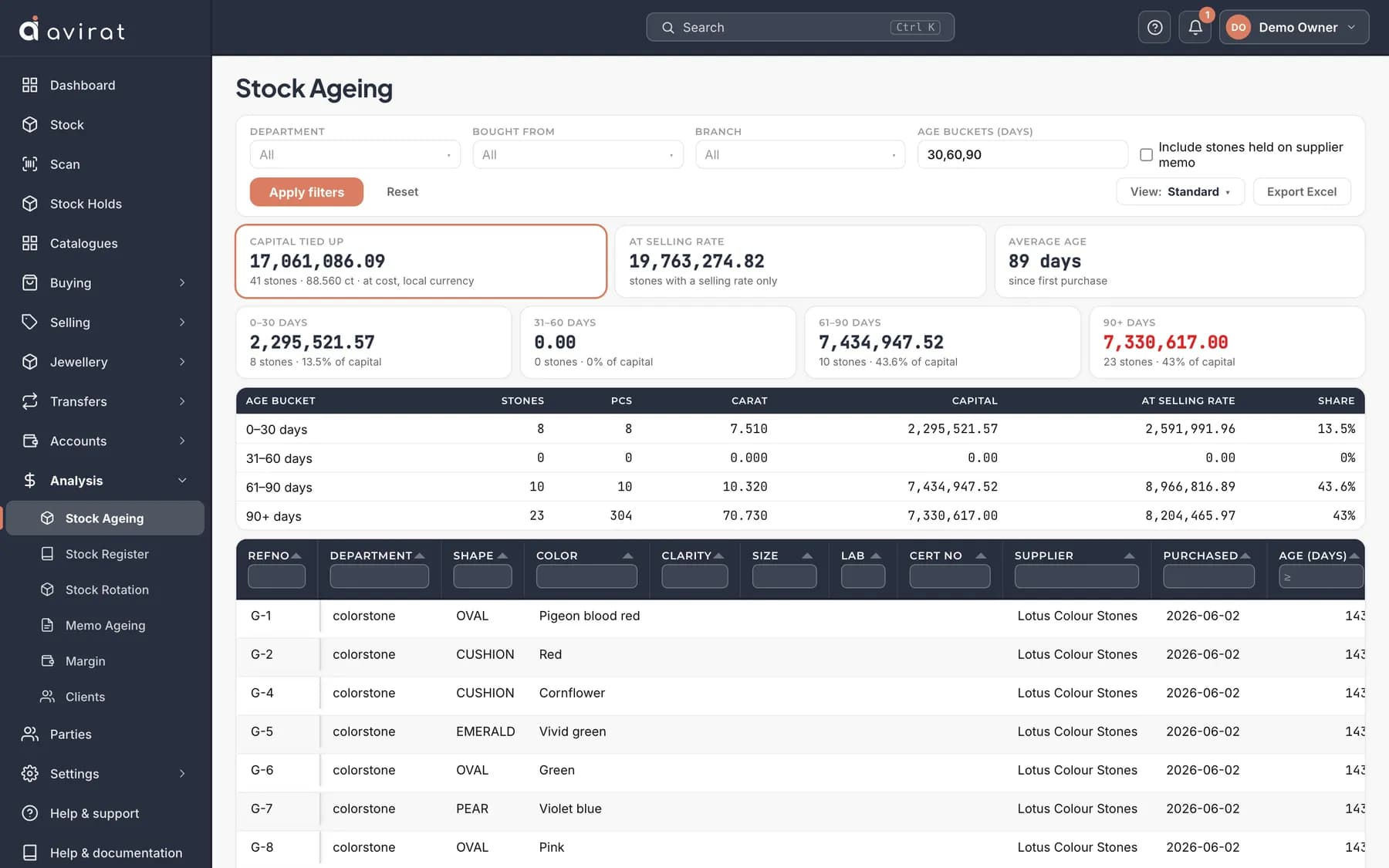Click the Settings gear icon
Screen dimensions: 1389x868
pos(29,773)
